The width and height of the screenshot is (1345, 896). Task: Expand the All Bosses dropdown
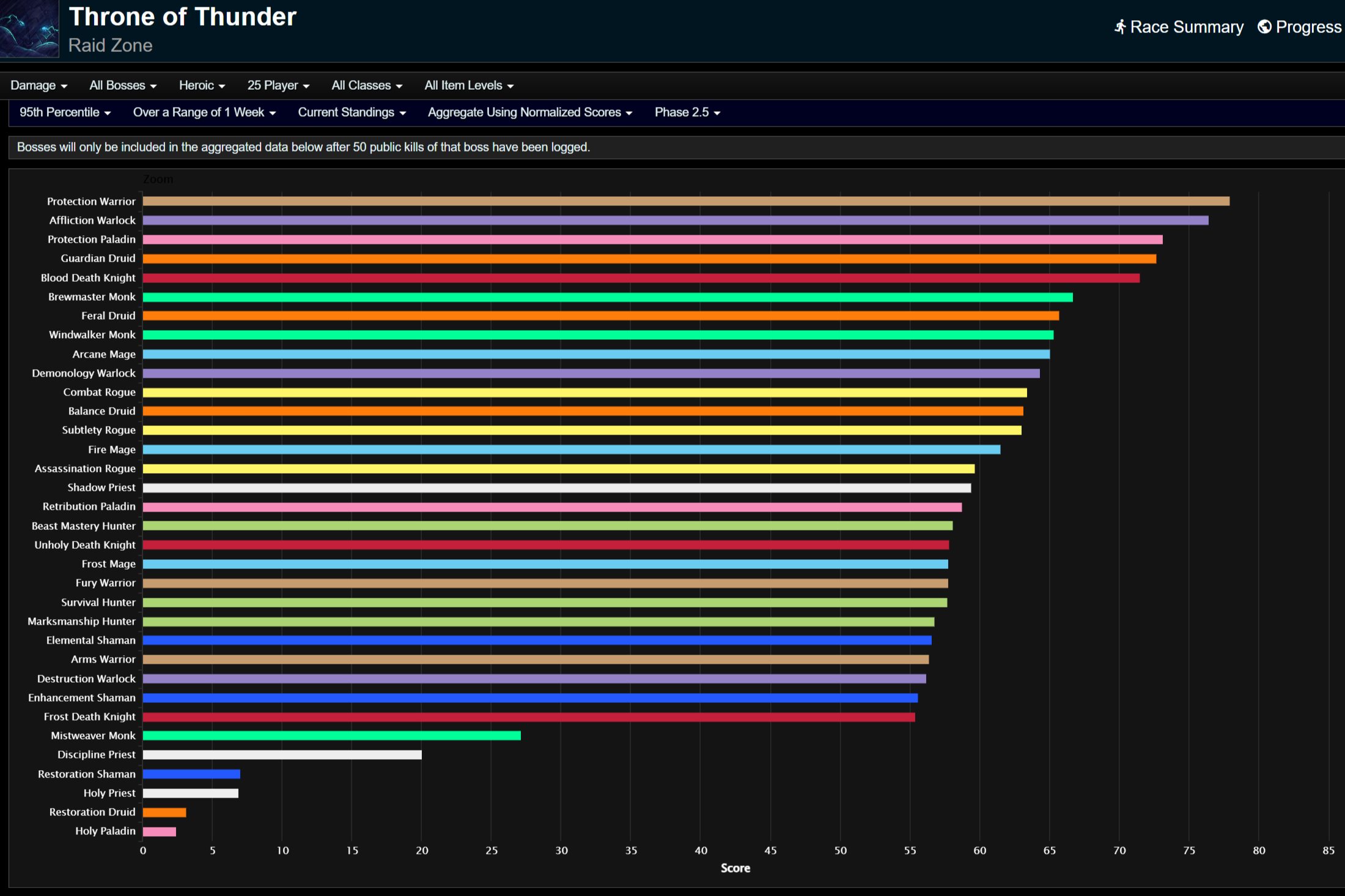pyautogui.click(x=123, y=86)
